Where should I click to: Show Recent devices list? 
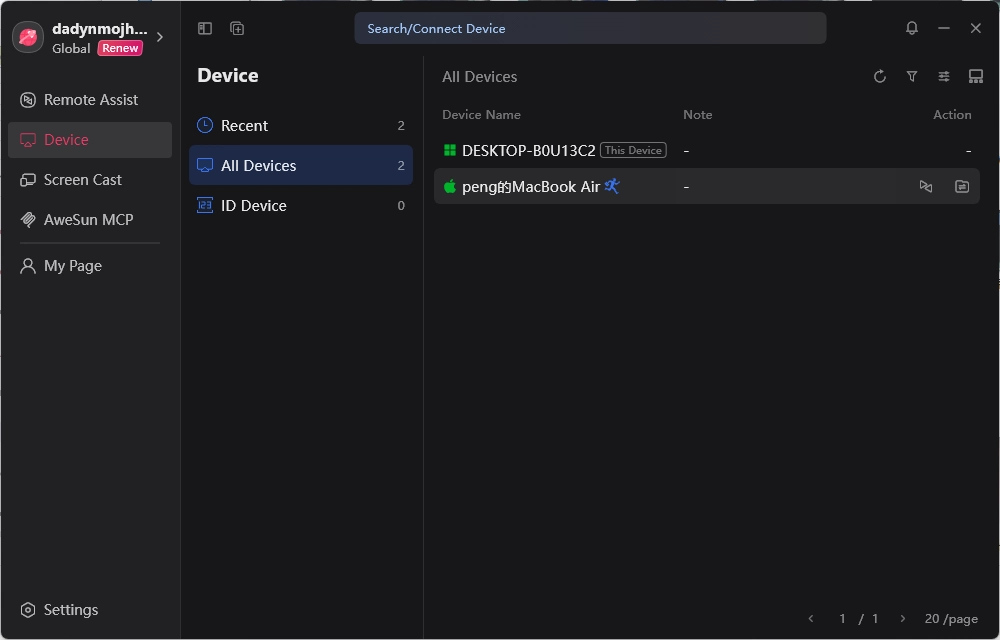300,126
